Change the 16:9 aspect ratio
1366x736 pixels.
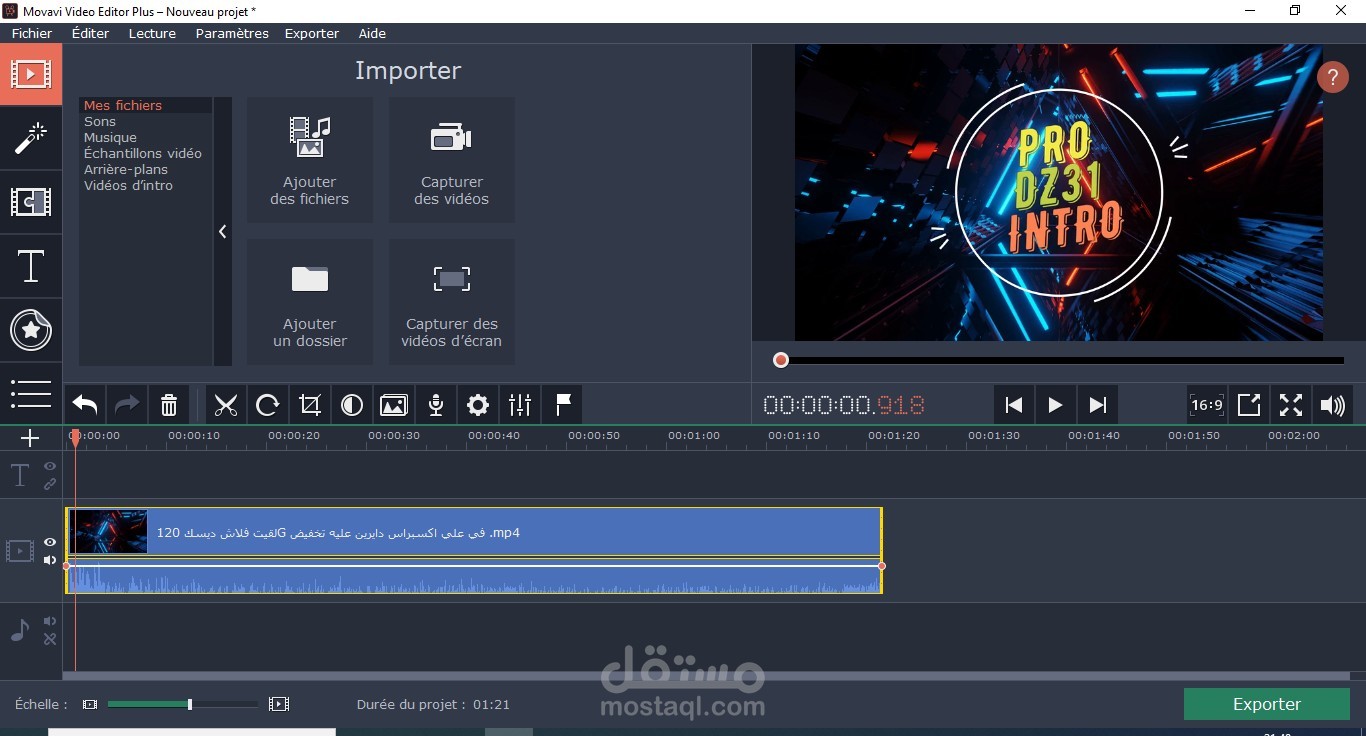click(1207, 405)
